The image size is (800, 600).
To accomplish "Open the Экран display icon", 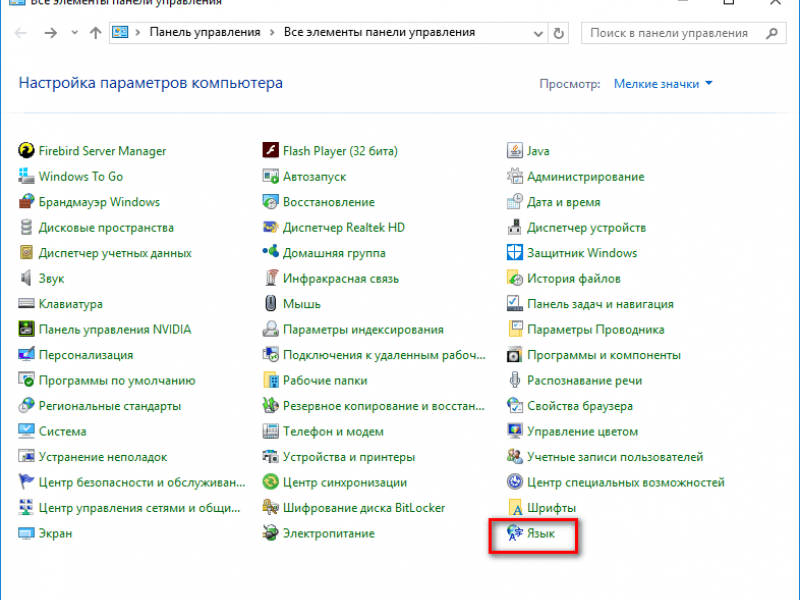I will (x=26, y=533).
